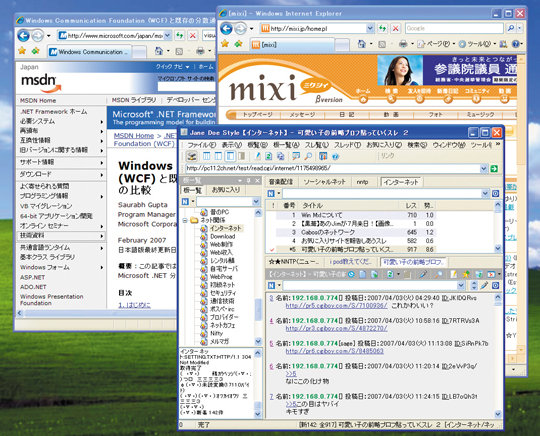This screenshot has height=436, width=540.
Task: Click the Home icon in the MSDN browser command bar
Action: [158, 51]
